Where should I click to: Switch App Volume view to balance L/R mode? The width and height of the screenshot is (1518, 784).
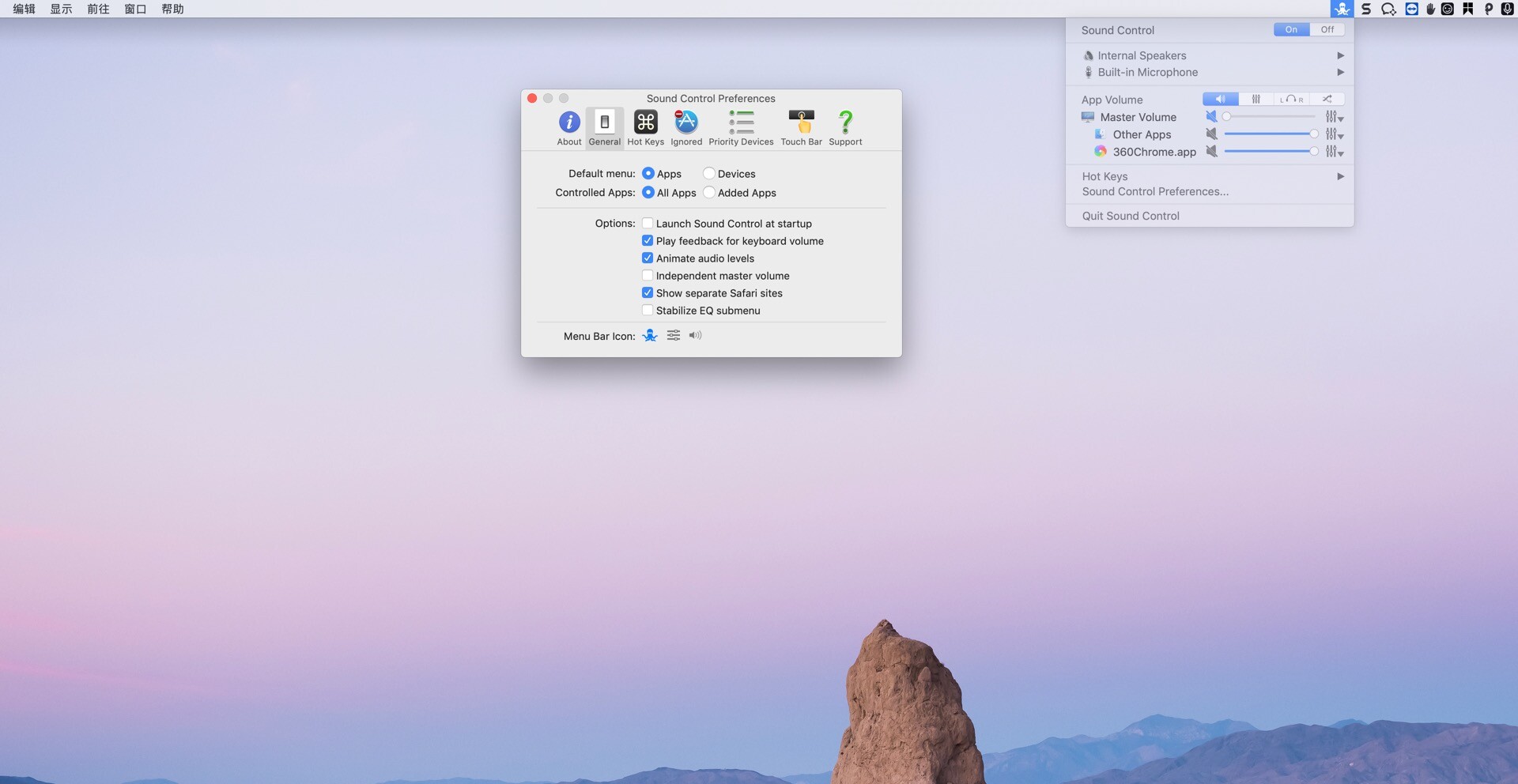pos(1291,99)
